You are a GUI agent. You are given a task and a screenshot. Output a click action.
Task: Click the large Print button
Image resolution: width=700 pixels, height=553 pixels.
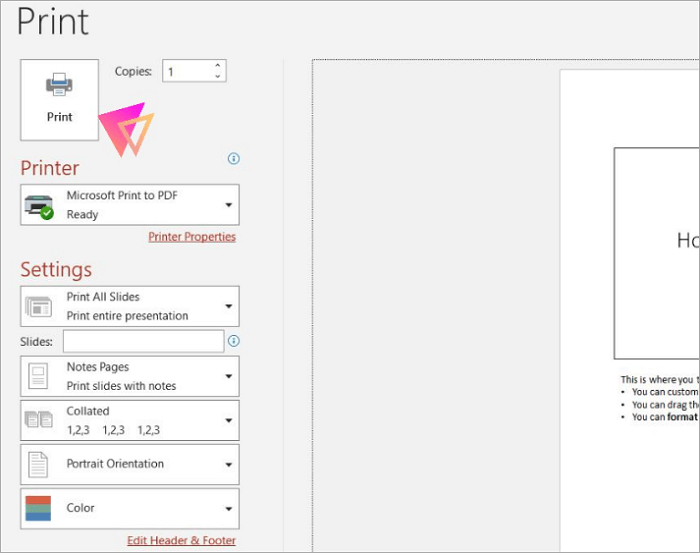click(59, 100)
